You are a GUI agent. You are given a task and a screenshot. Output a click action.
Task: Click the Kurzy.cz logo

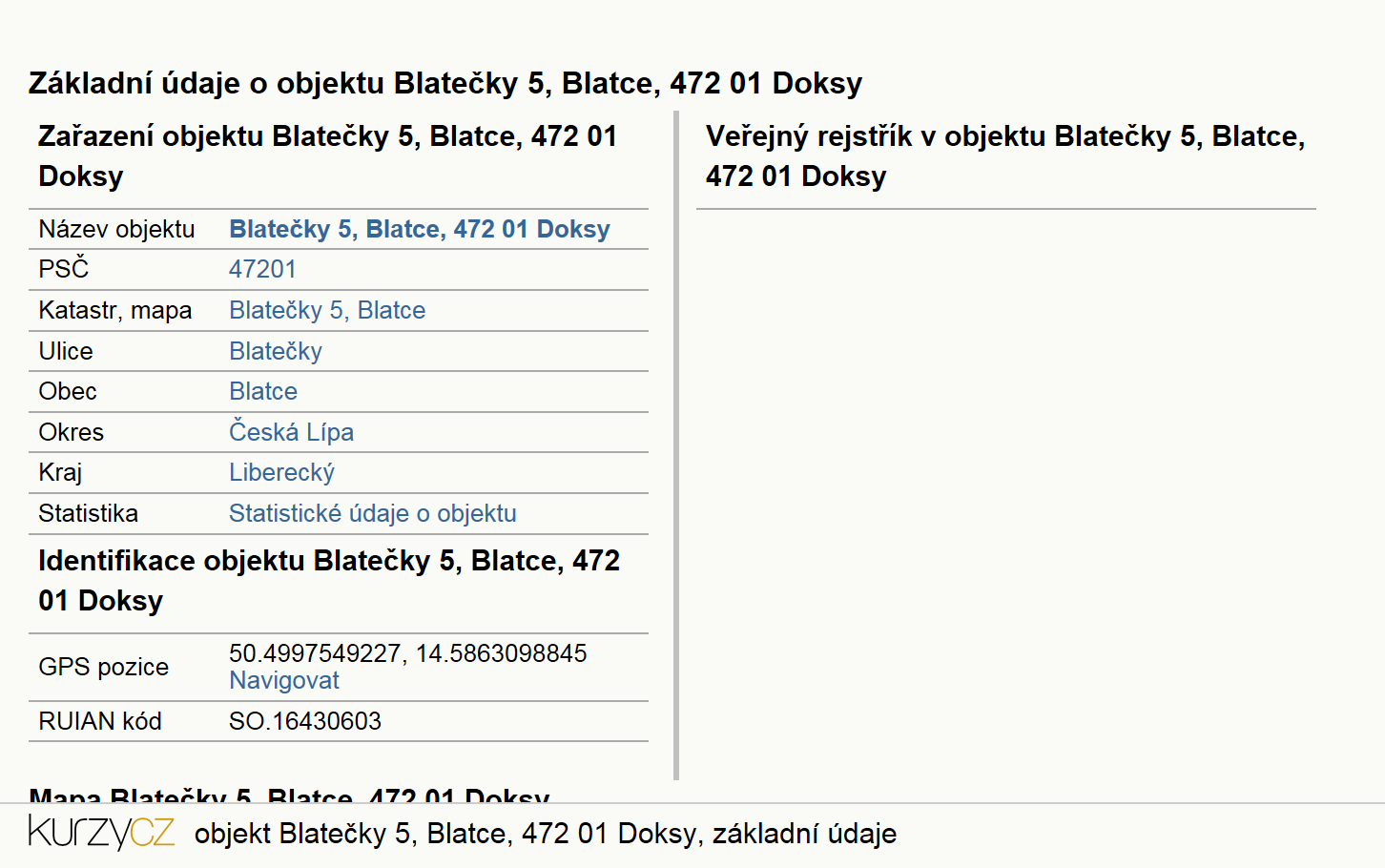101,833
